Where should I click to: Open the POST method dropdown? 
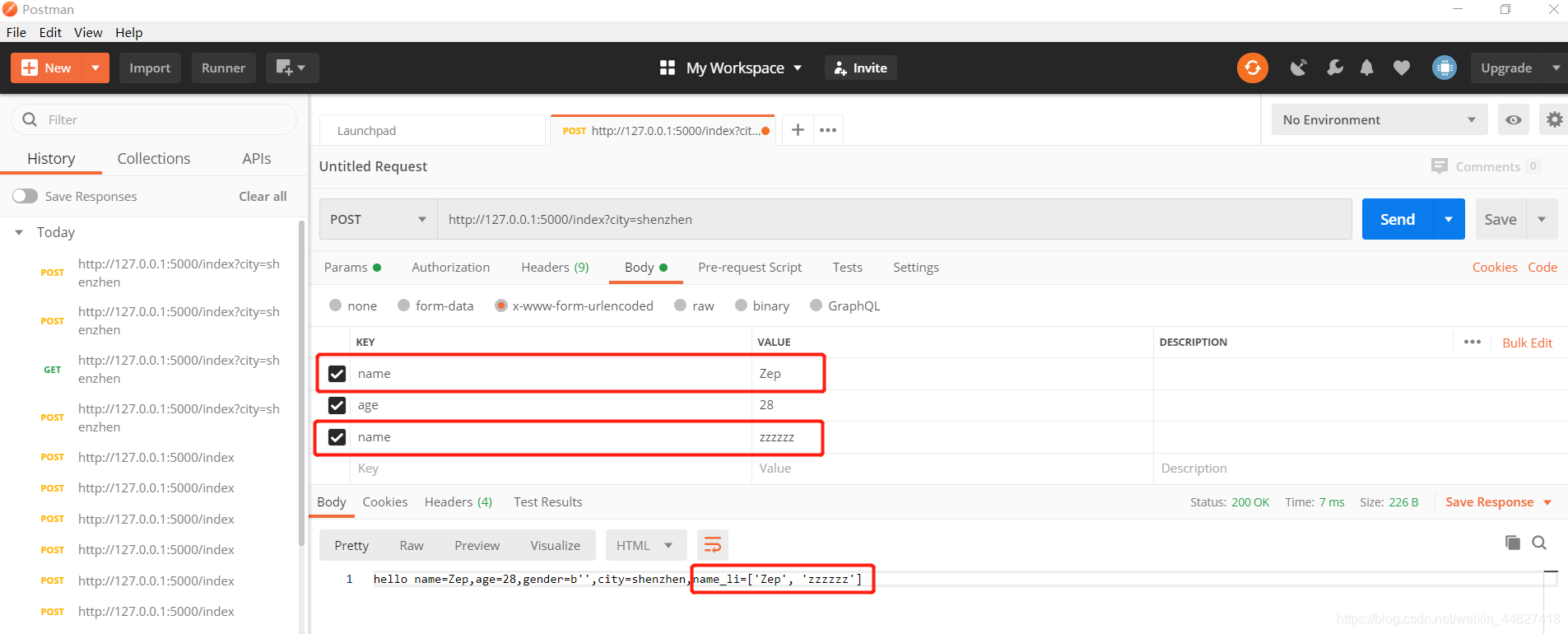point(378,219)
